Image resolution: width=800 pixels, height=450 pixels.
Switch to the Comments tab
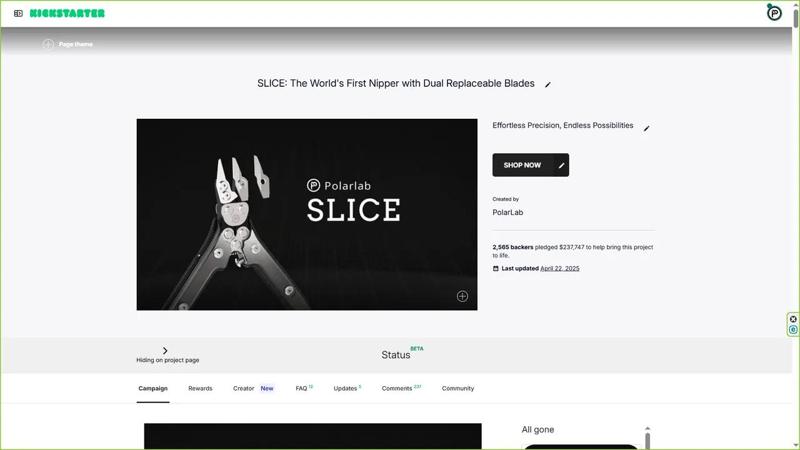401,388
